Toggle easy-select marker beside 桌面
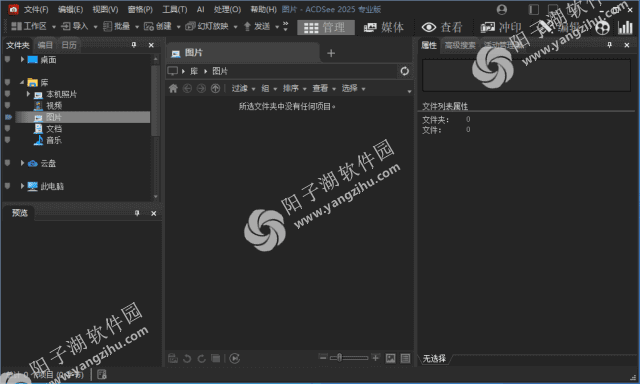This screenshot has height=384, width=640. (x=7, y=60)
